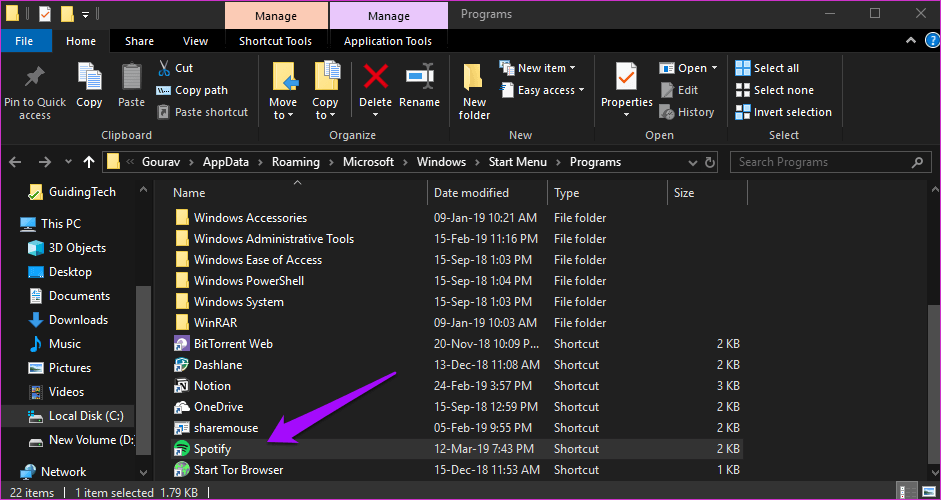Select GuidingTech in navigation pane
Viewport: 941px width, 500px height.
[x=73, y=192]
